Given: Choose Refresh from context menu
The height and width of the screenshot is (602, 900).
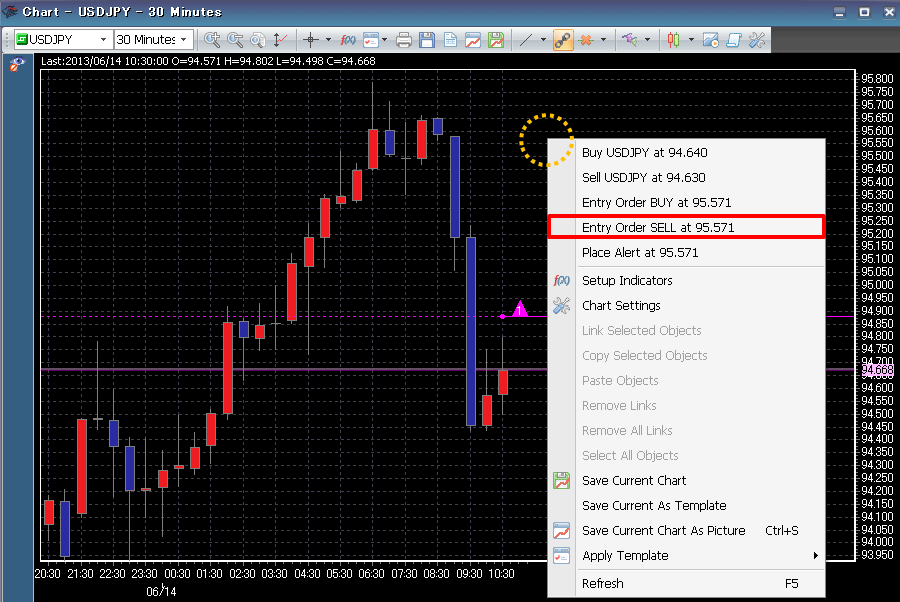Looking at the screenshot, I should 686,583.
